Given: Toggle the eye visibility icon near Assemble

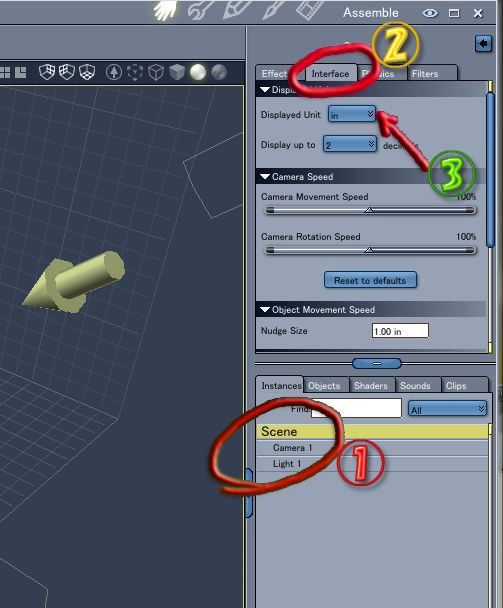Looking at the screenshot, I should [x=430, y=13].
